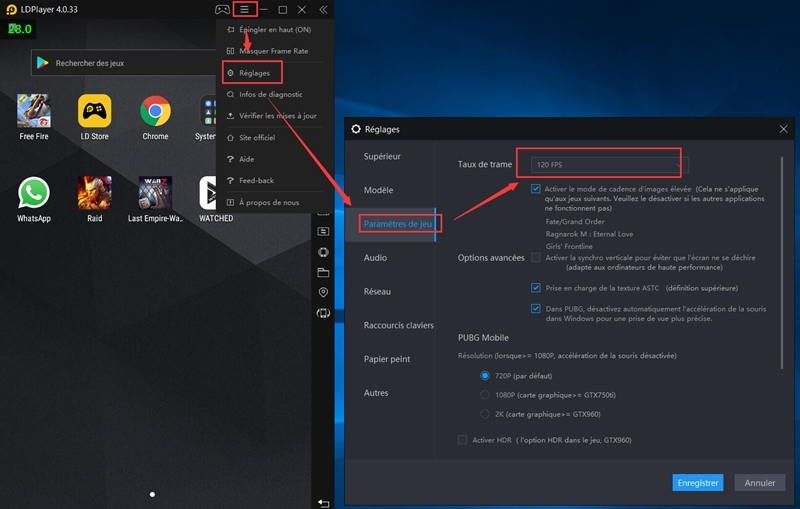Open Last Empire-War Z game
Screen dimensions: 800x509
tap(155, 199)
